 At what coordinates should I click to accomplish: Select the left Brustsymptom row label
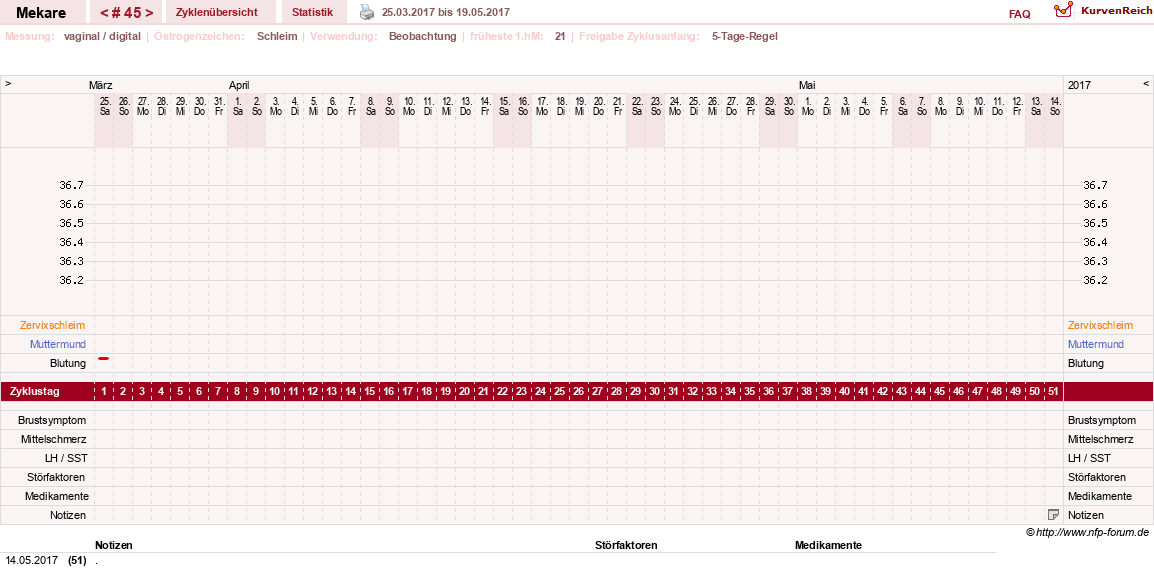(54, 420)
